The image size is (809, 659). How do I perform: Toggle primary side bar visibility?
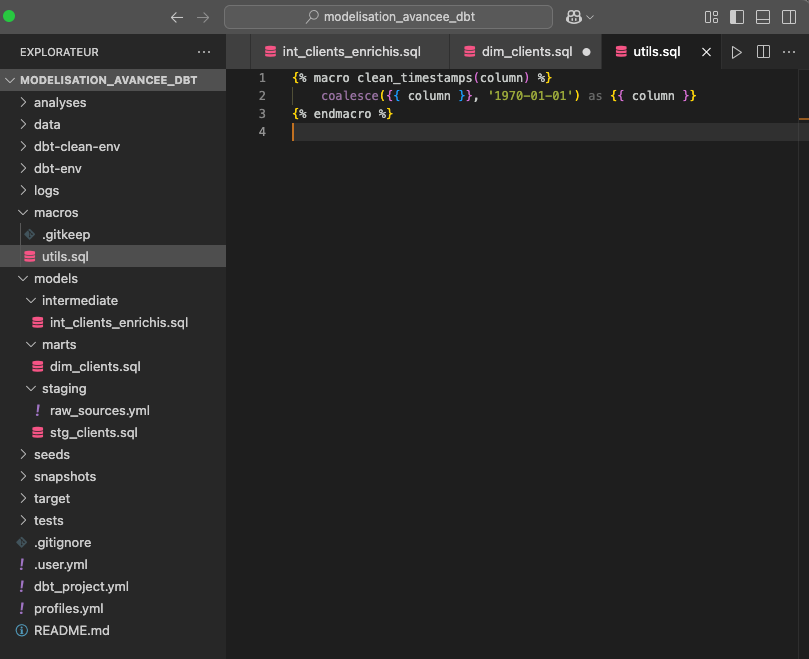[x=737, y=17]
